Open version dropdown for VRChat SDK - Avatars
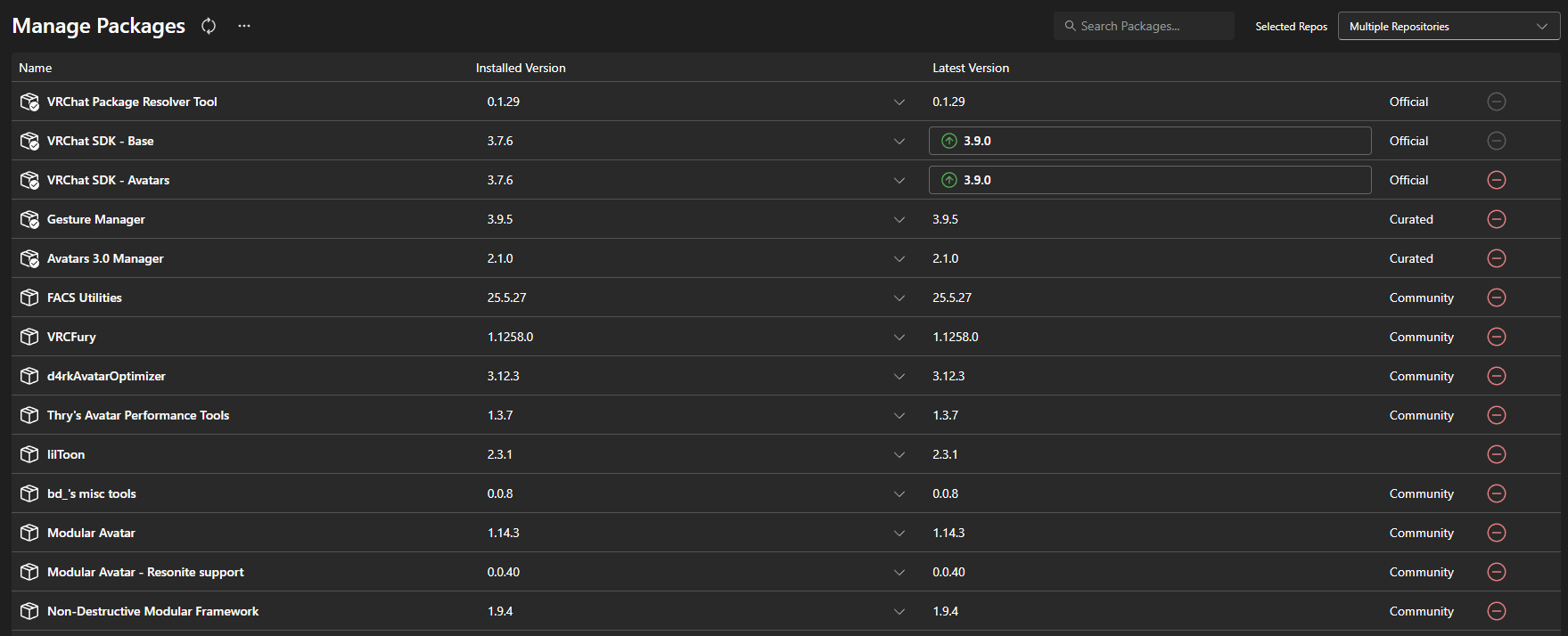Image resolution: width=1568 pixels, height=636 pixels. point(899,181)
